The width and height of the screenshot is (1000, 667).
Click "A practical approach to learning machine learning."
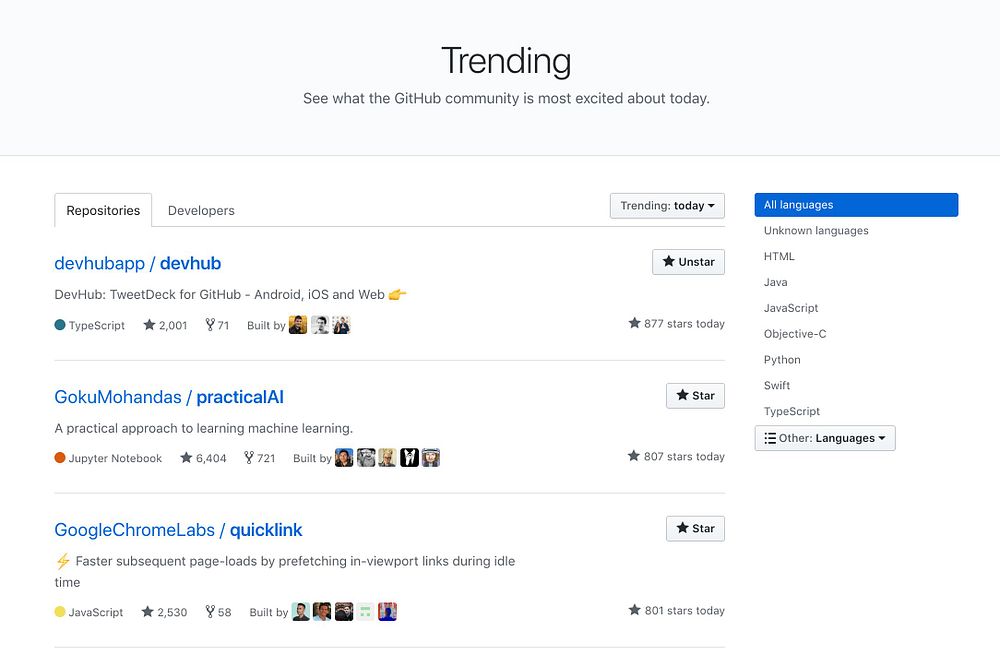pyautogui.click(x=203, y=429)
